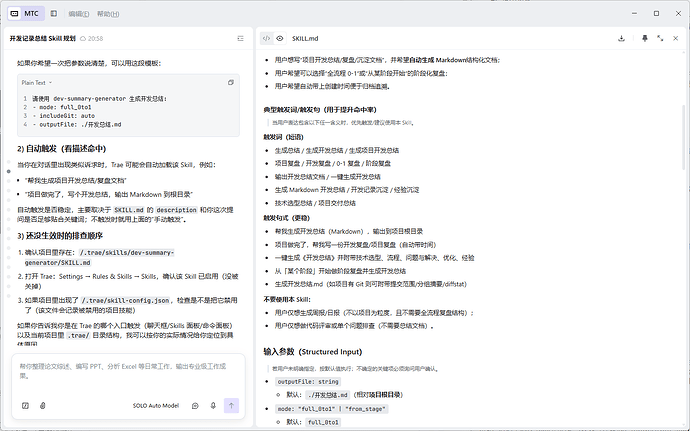Viewport: 690px width, 431px height.
Task: Click code line 'mode: full_0to1'
Action: tap(62, 107)
